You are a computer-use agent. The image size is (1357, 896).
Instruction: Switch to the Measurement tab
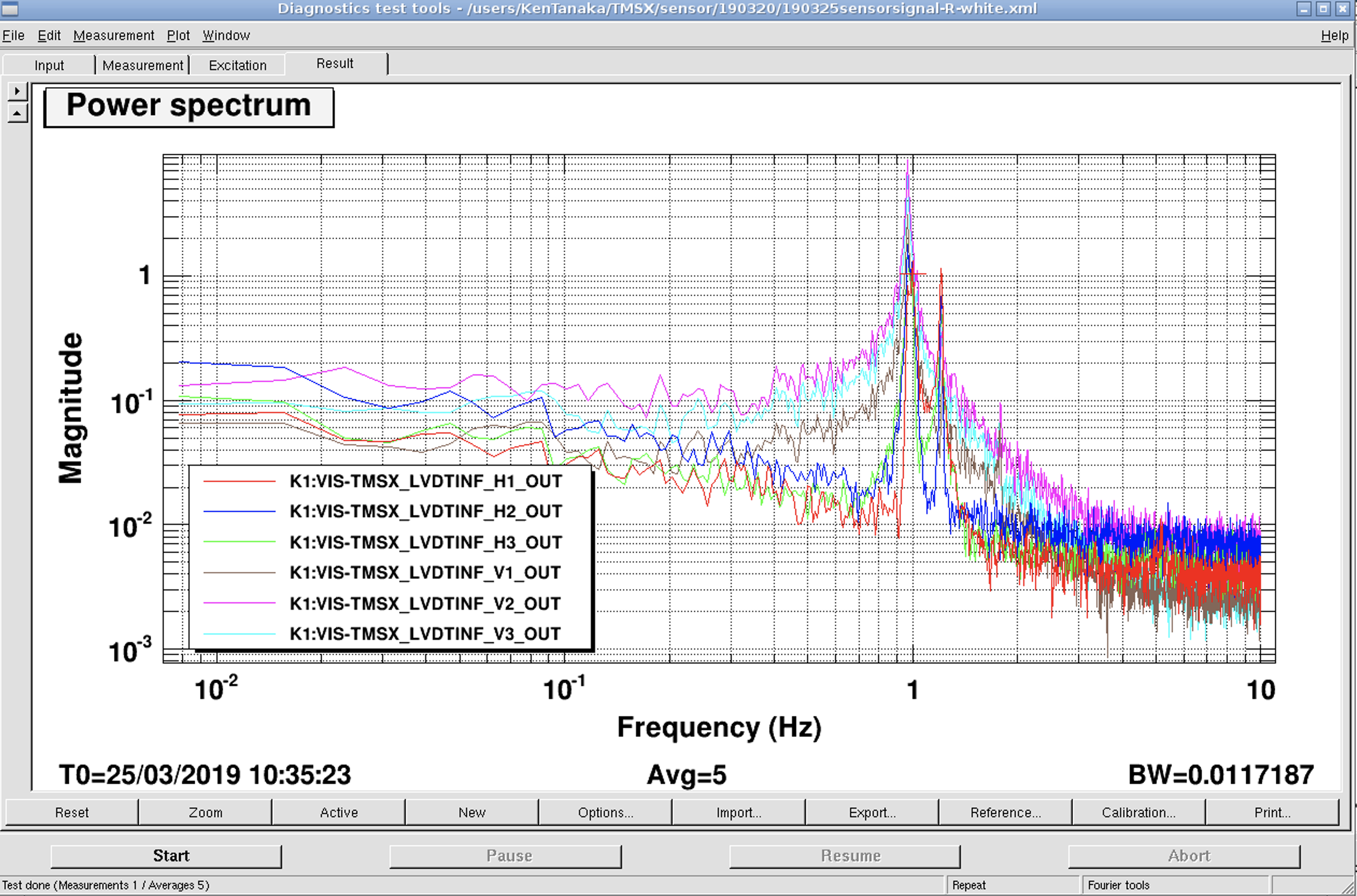coord(143,65)
